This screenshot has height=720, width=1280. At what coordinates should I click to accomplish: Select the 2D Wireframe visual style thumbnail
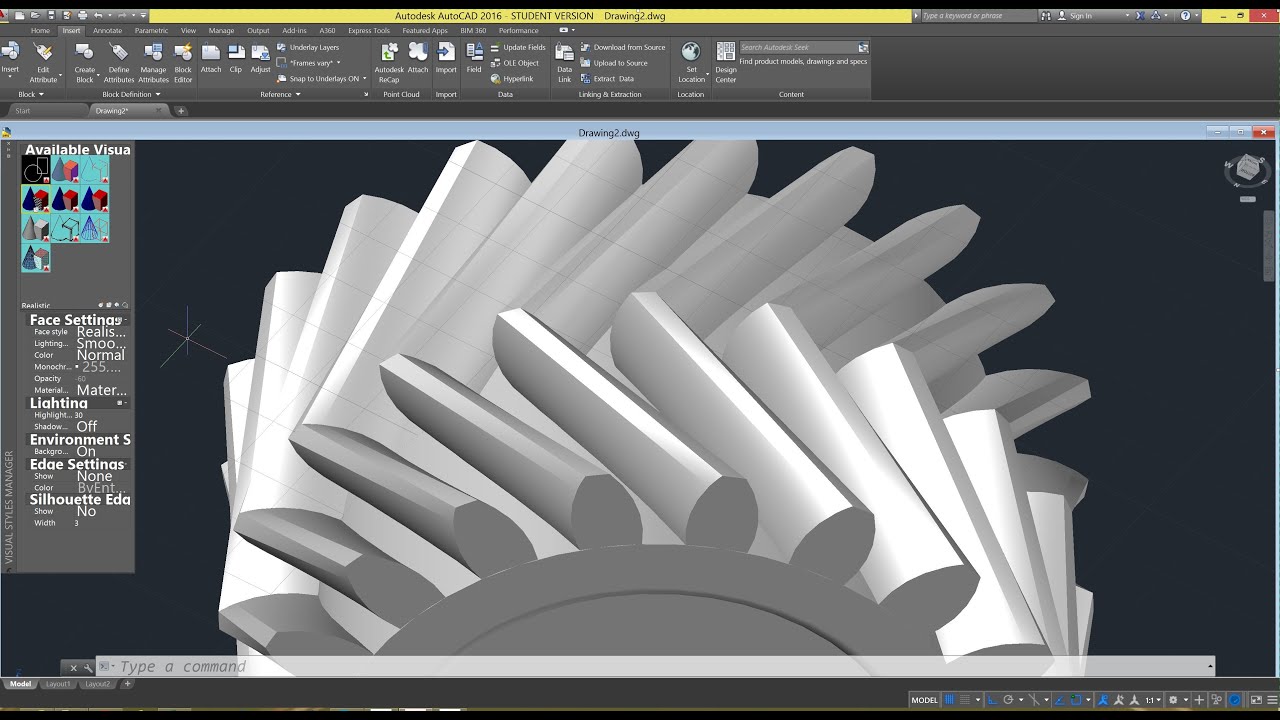tap(35, 170)
